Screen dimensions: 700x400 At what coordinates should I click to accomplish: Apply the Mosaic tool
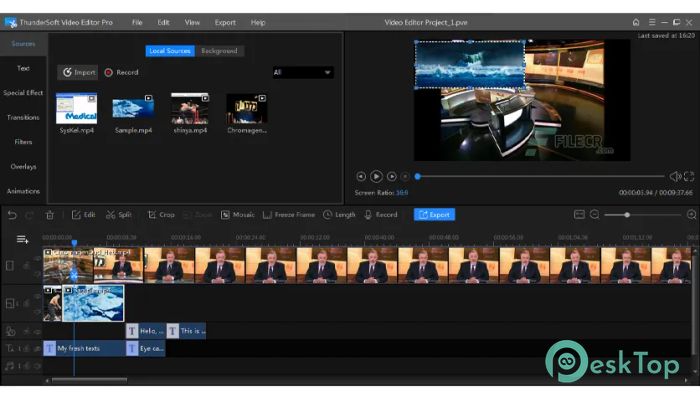[x=238, y=215]
